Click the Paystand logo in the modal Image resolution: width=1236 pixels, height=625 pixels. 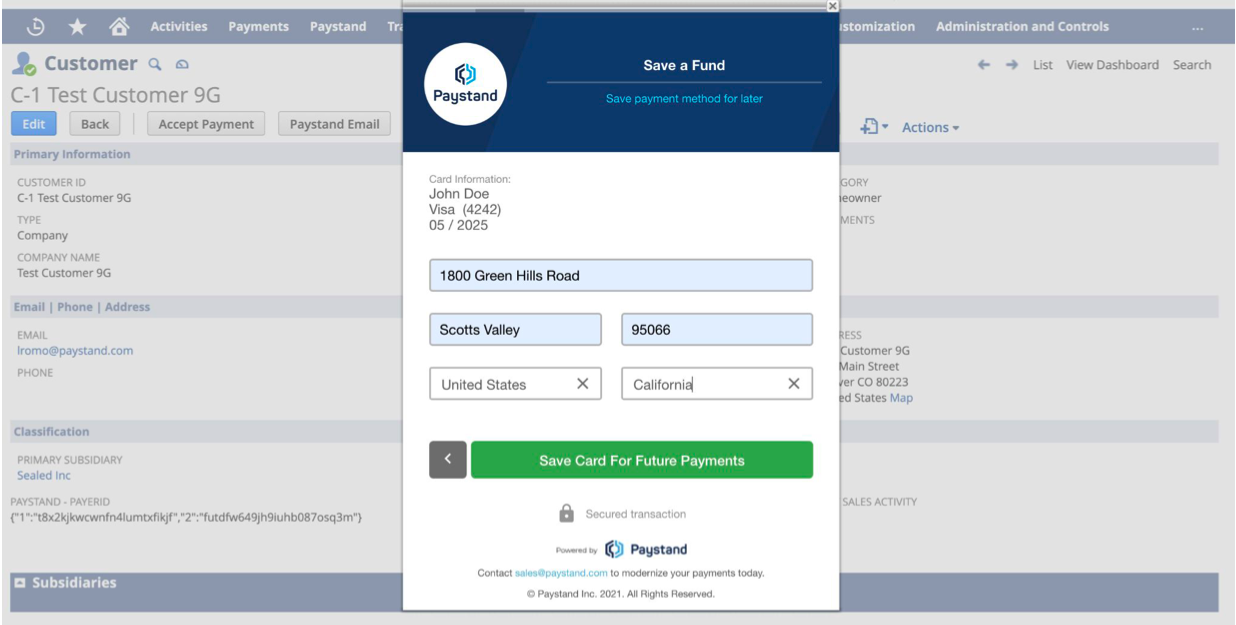coord(464,84)
